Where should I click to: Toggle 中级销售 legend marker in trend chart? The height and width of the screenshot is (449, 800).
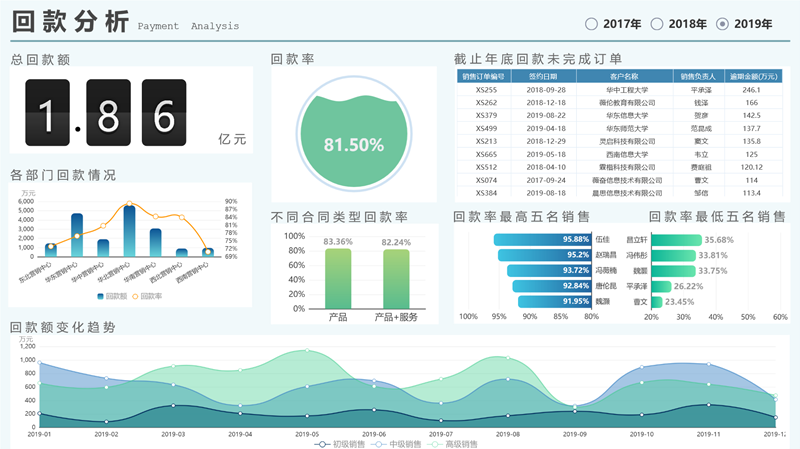[x=377, y=443]
